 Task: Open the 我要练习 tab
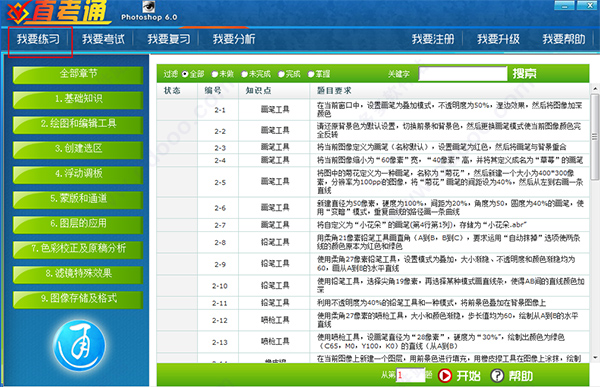38,39
